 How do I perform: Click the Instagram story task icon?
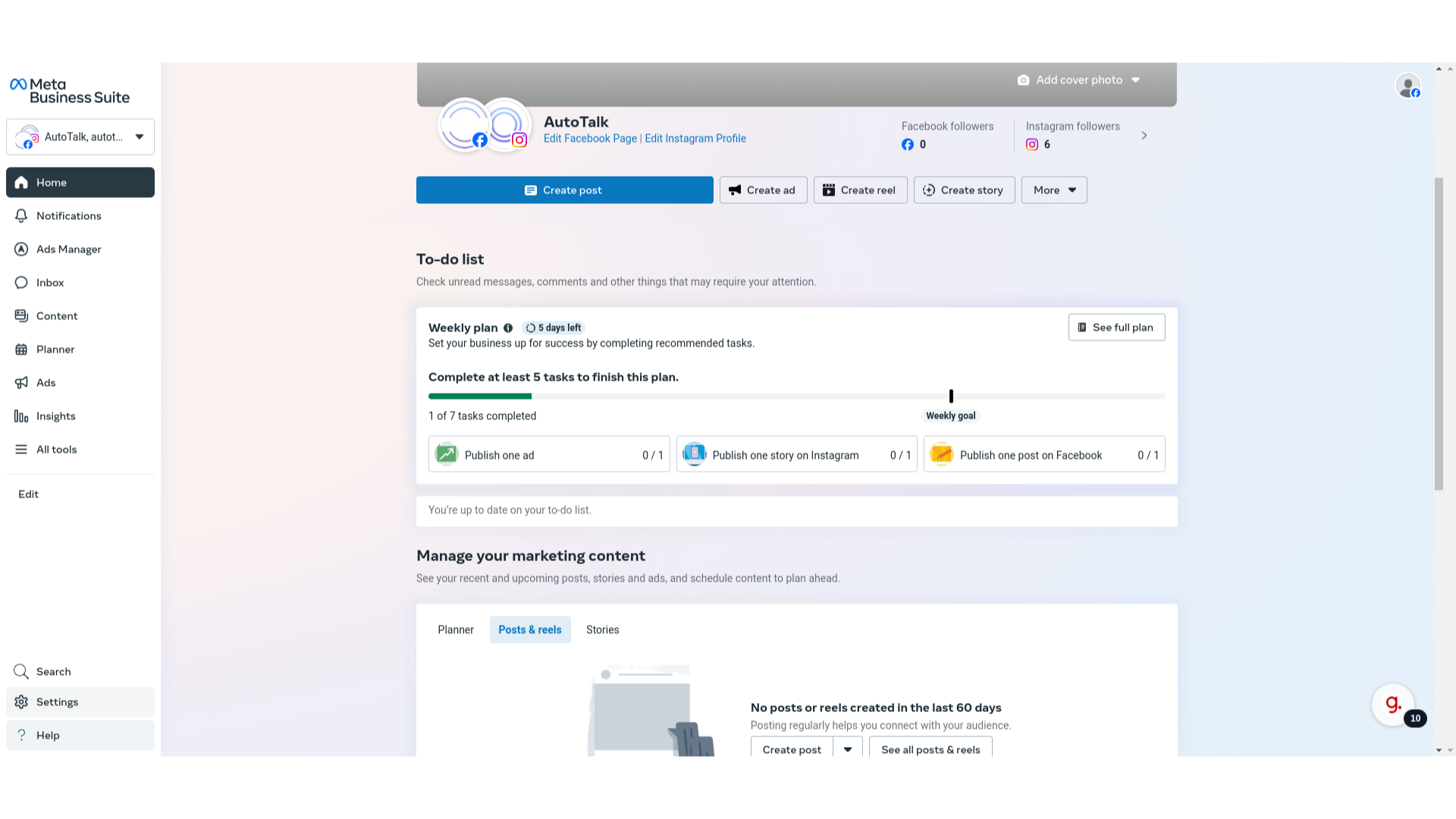[694, 453]
